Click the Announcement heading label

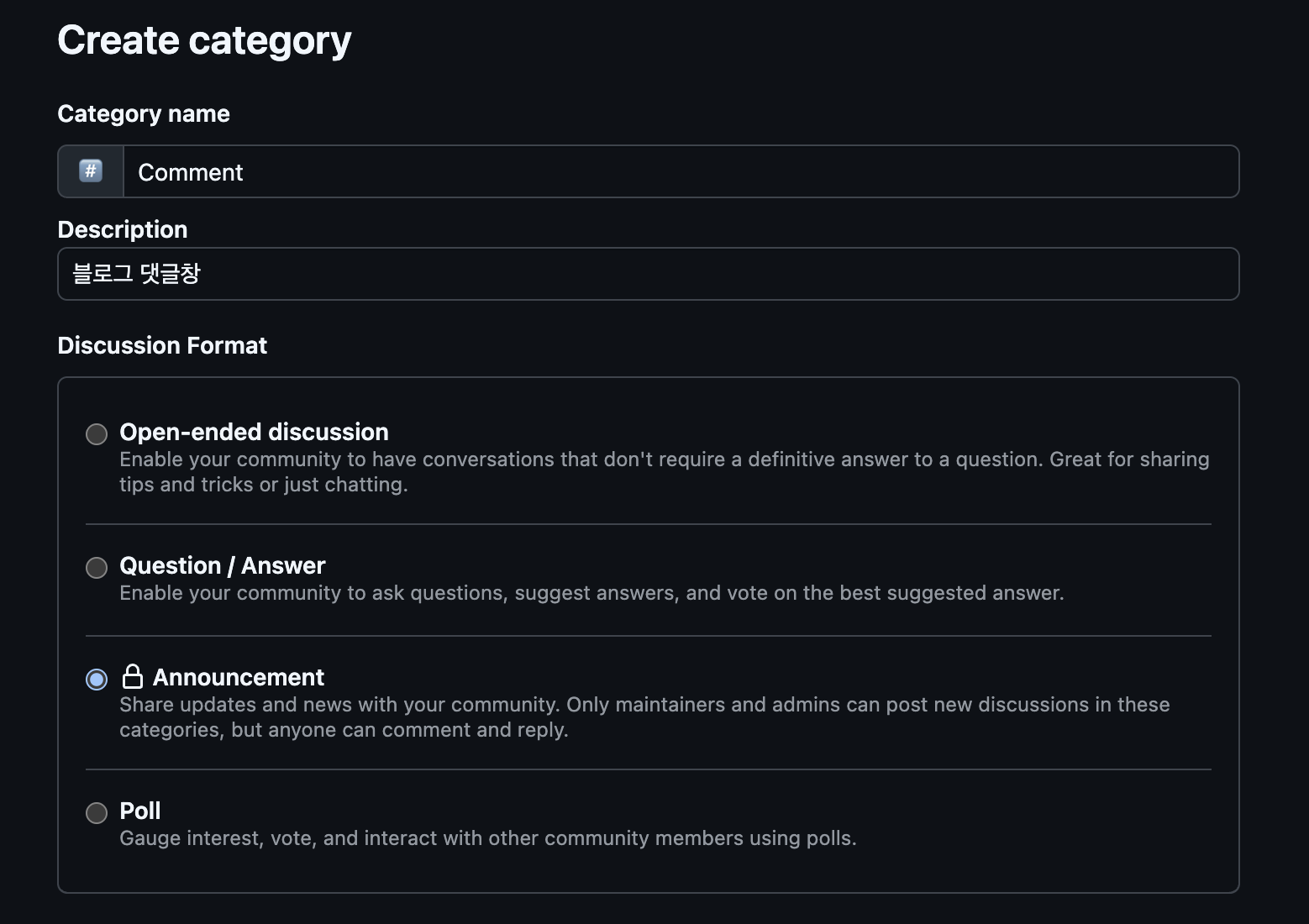[238, 677]
